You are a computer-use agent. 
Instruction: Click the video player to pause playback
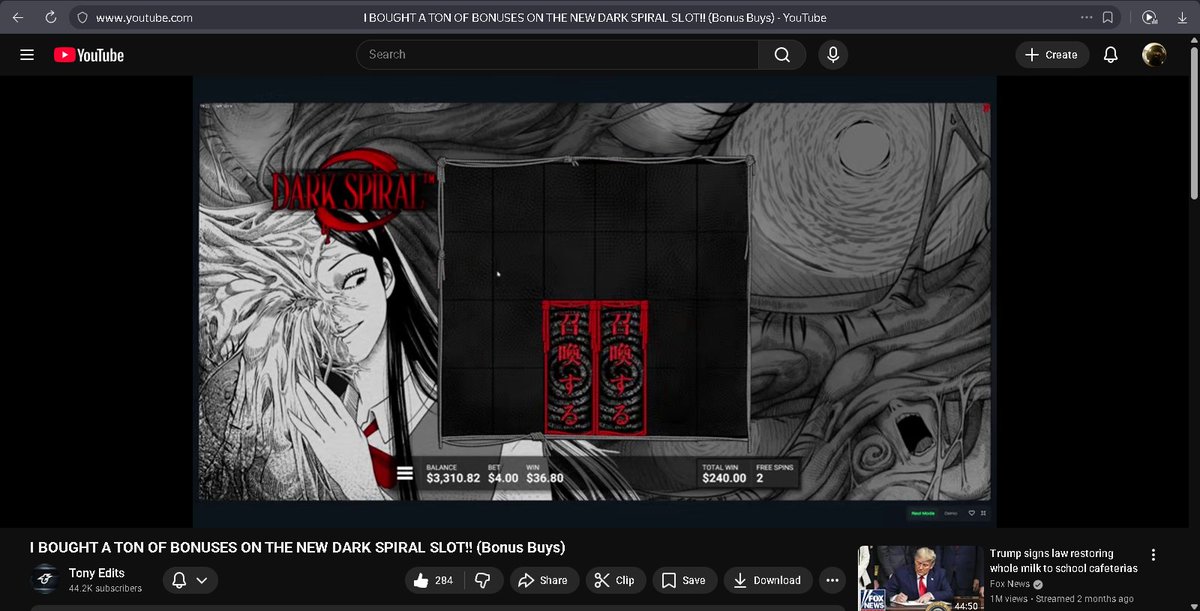tap(594, 300)
